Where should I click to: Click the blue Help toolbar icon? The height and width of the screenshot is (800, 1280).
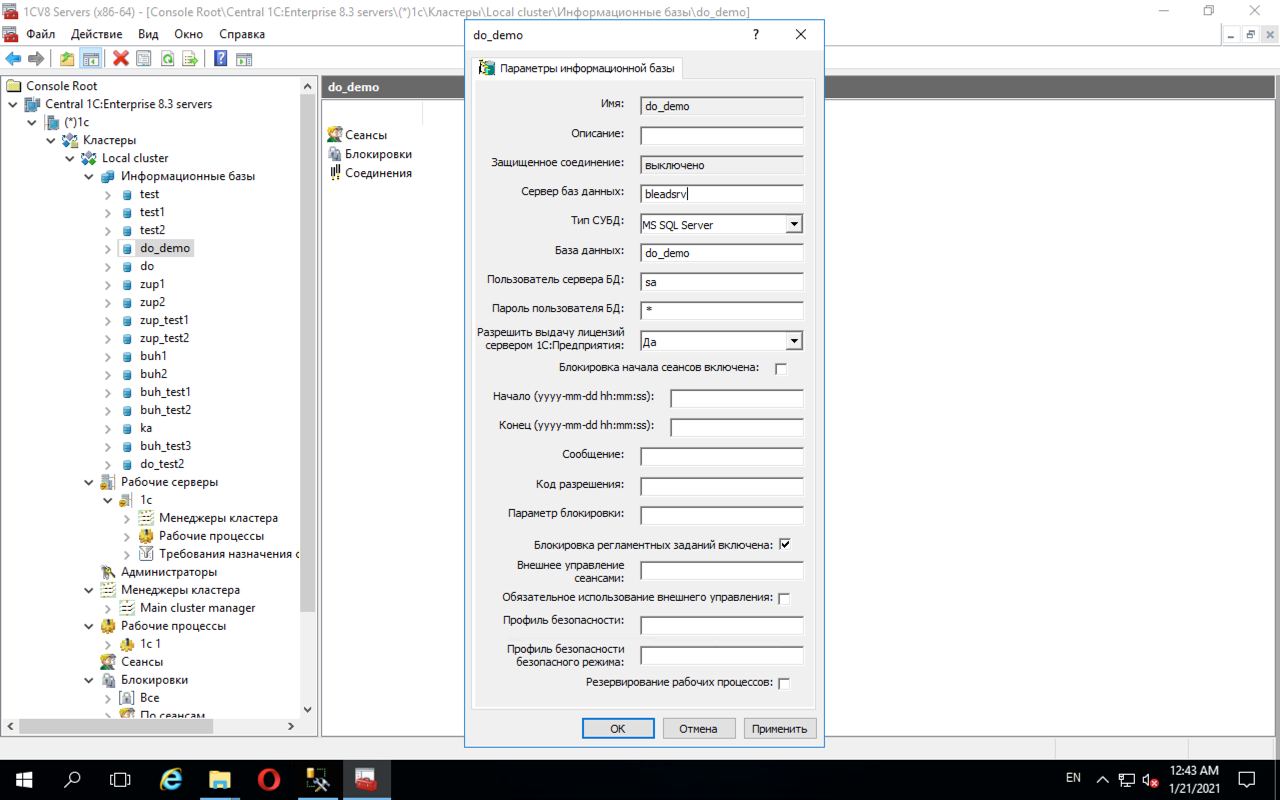point(220,59)
